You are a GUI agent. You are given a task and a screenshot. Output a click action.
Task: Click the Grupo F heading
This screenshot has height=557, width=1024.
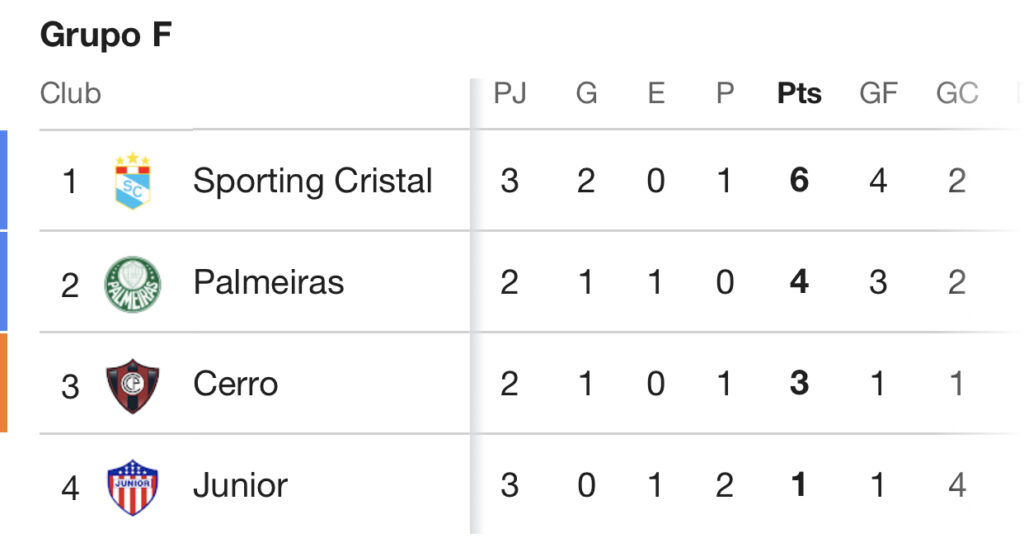pyautogui.click(x=106, y=35)
